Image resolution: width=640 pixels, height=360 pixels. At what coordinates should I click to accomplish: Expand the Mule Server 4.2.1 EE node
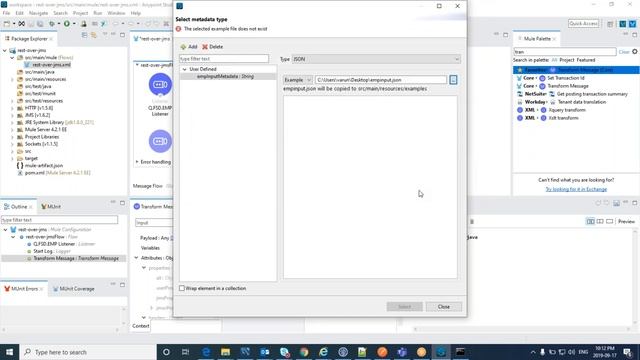12,129
